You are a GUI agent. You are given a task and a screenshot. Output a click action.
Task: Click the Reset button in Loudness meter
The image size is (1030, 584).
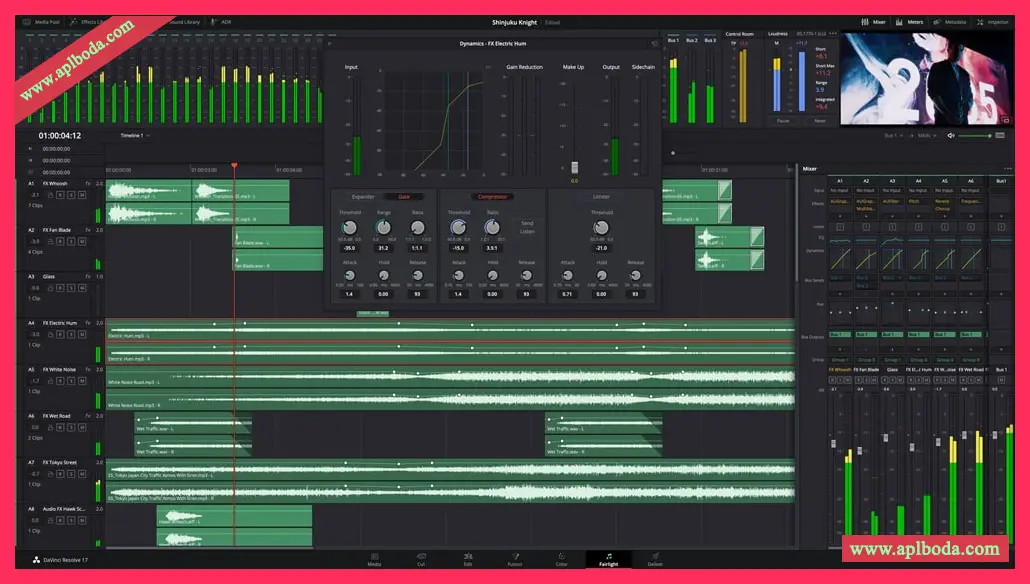(x=820, y=120)
